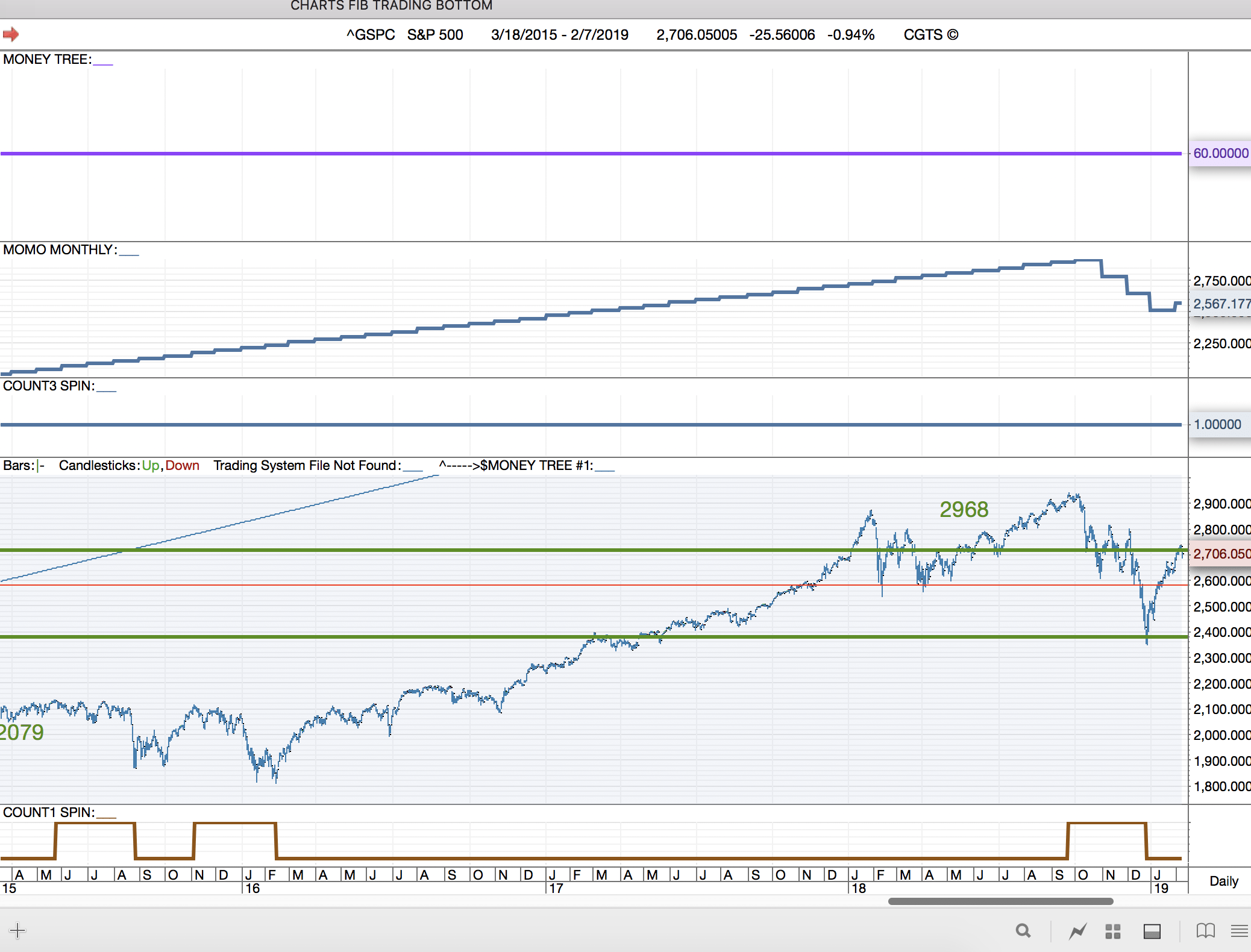Click the Candlesticks Up legend label
This screenshot has height=952, width=1251.
(151, 465)
